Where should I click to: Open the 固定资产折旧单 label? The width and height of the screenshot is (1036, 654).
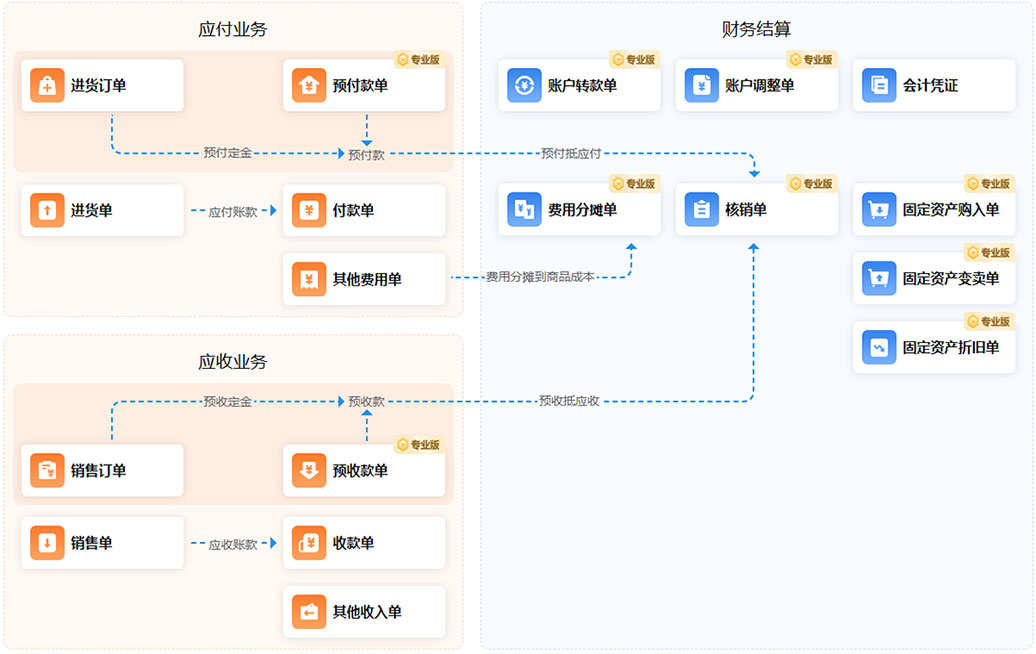click(951, 347)
